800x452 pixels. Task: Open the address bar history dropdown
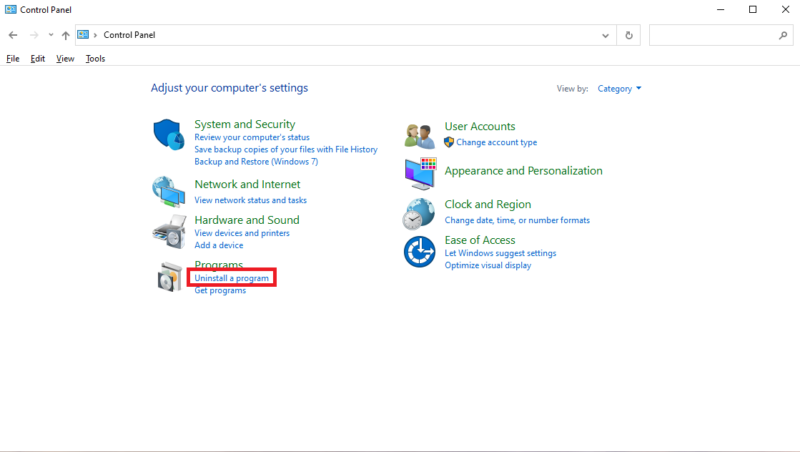coord(605,35)
